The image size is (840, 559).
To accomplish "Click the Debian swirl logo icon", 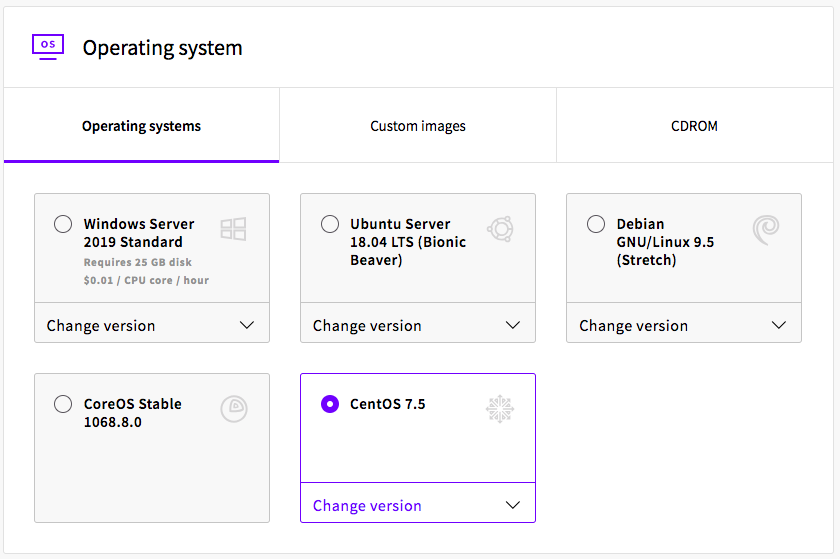I will pyautogui.click(x=766, y=230).
